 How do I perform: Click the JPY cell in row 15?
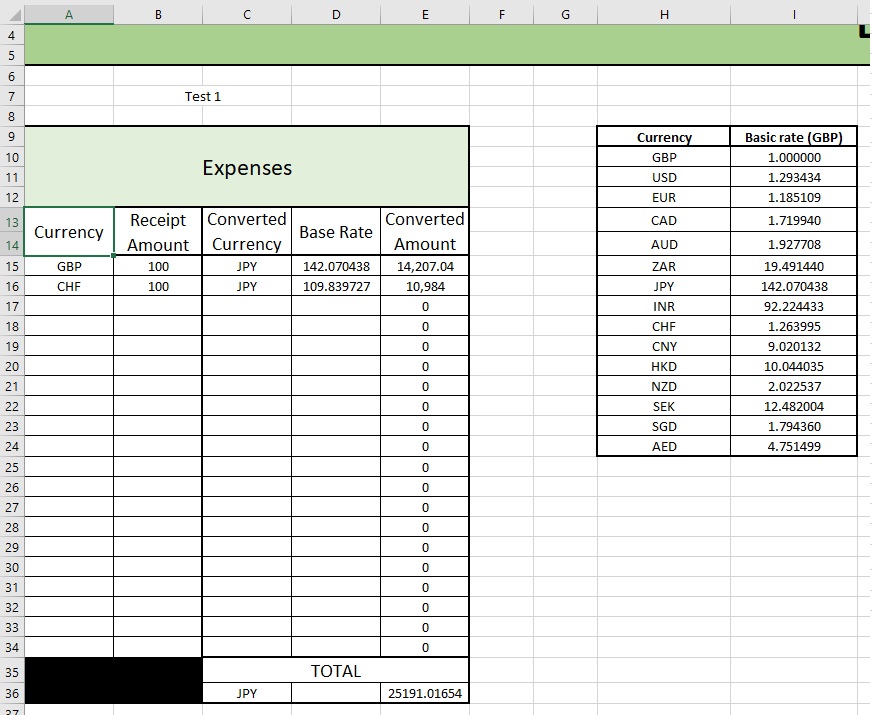pyautogui.click(x=247, y=266)
